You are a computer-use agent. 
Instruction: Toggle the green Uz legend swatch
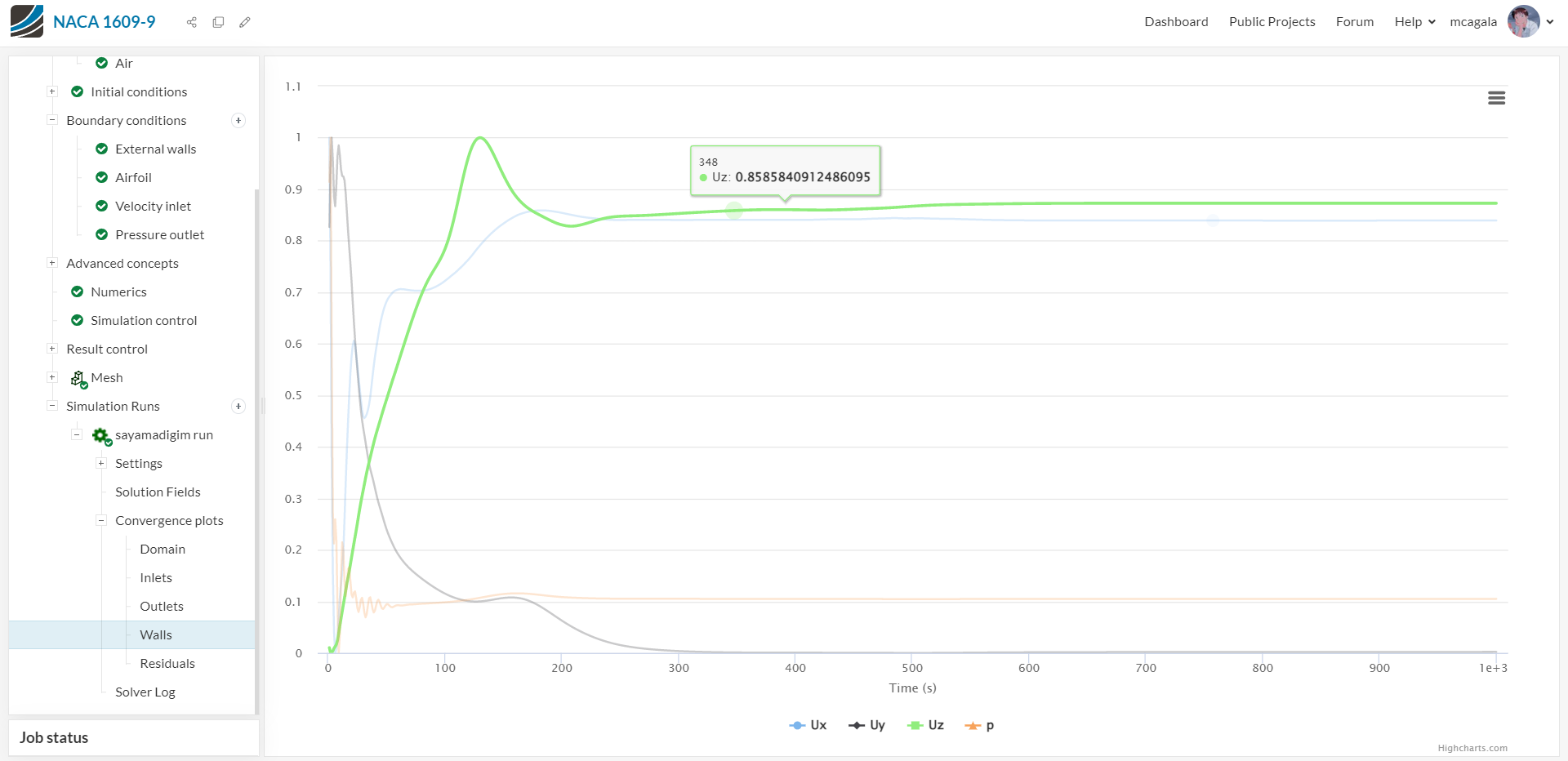(915, 725)
